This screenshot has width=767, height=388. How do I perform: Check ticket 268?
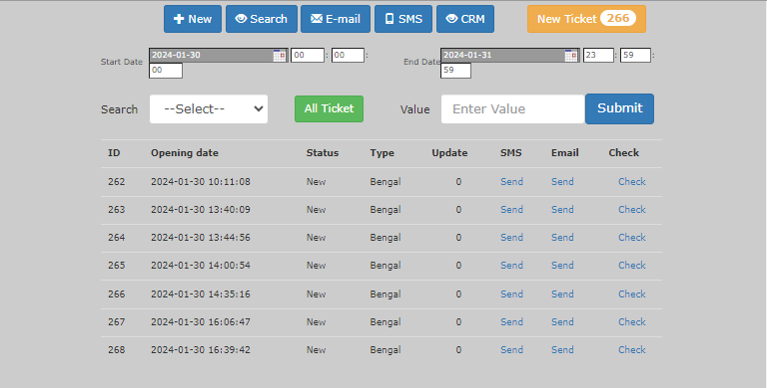click(x=632, y=350)
